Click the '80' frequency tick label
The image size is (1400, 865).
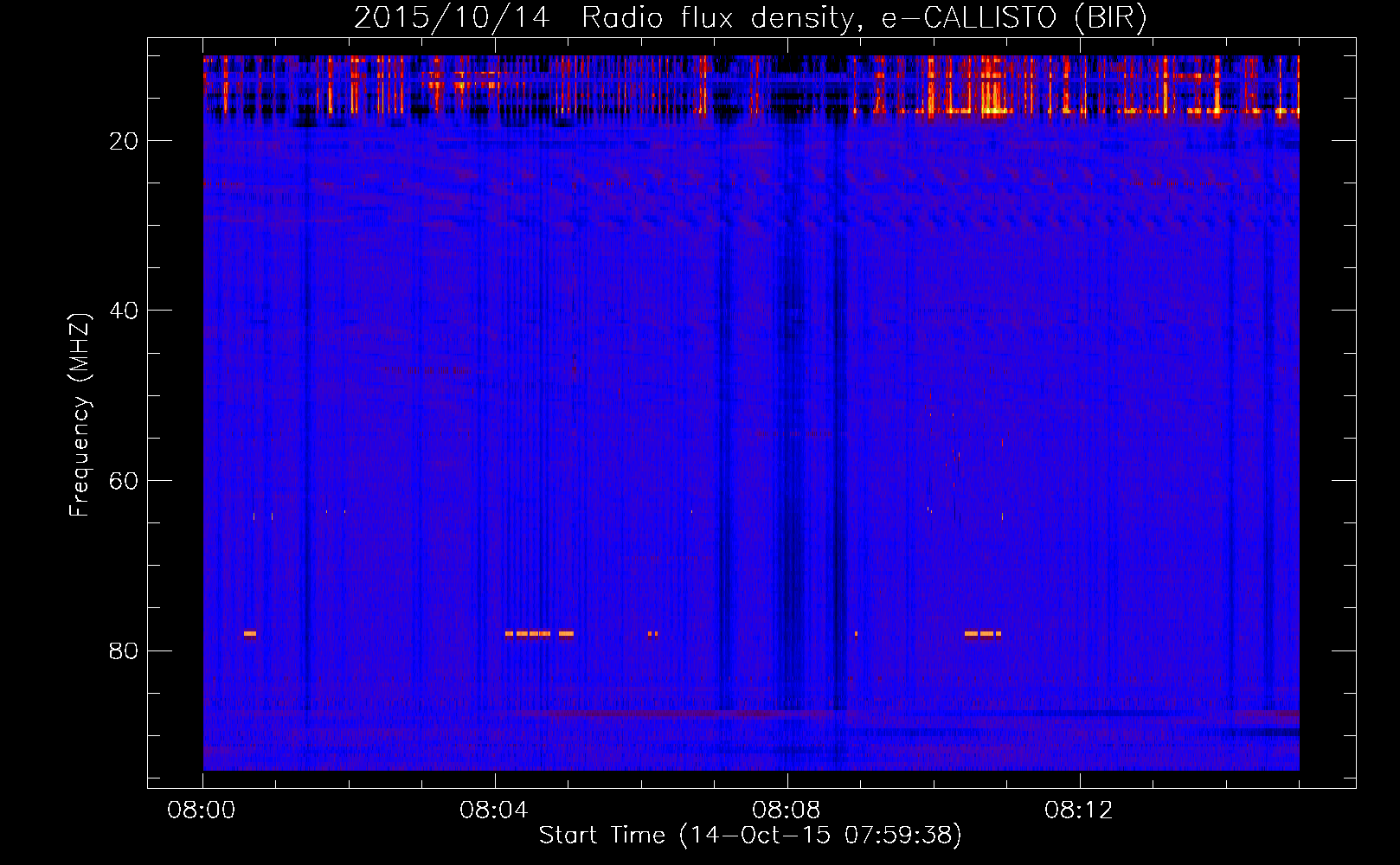(124, 651)
